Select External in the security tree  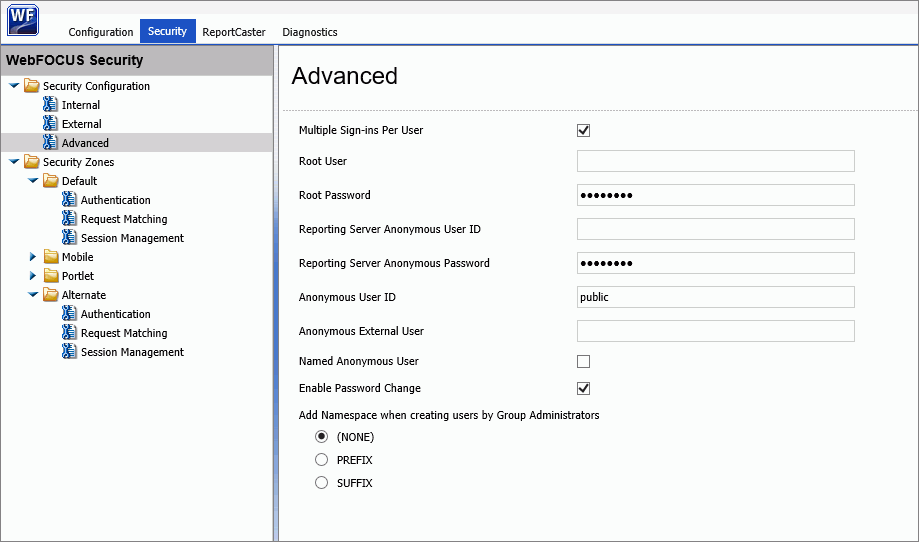(81, 124)
